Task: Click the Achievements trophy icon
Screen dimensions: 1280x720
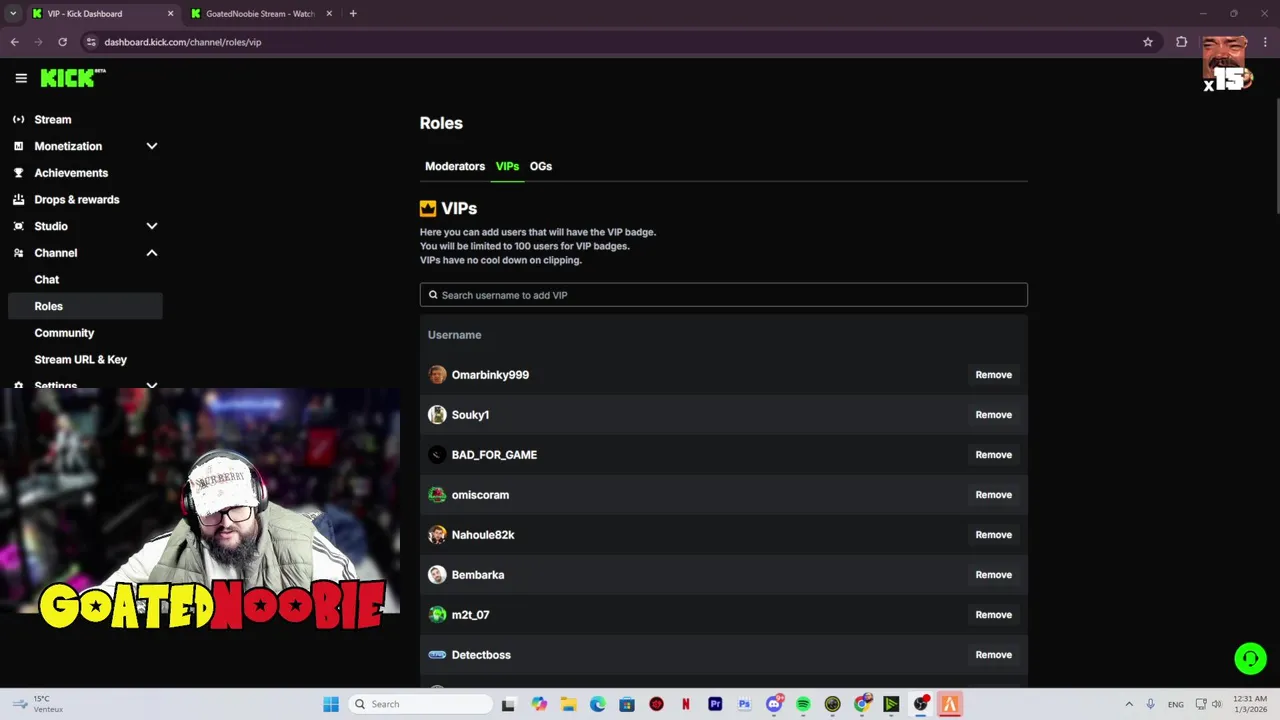Action: pos(18,173)
